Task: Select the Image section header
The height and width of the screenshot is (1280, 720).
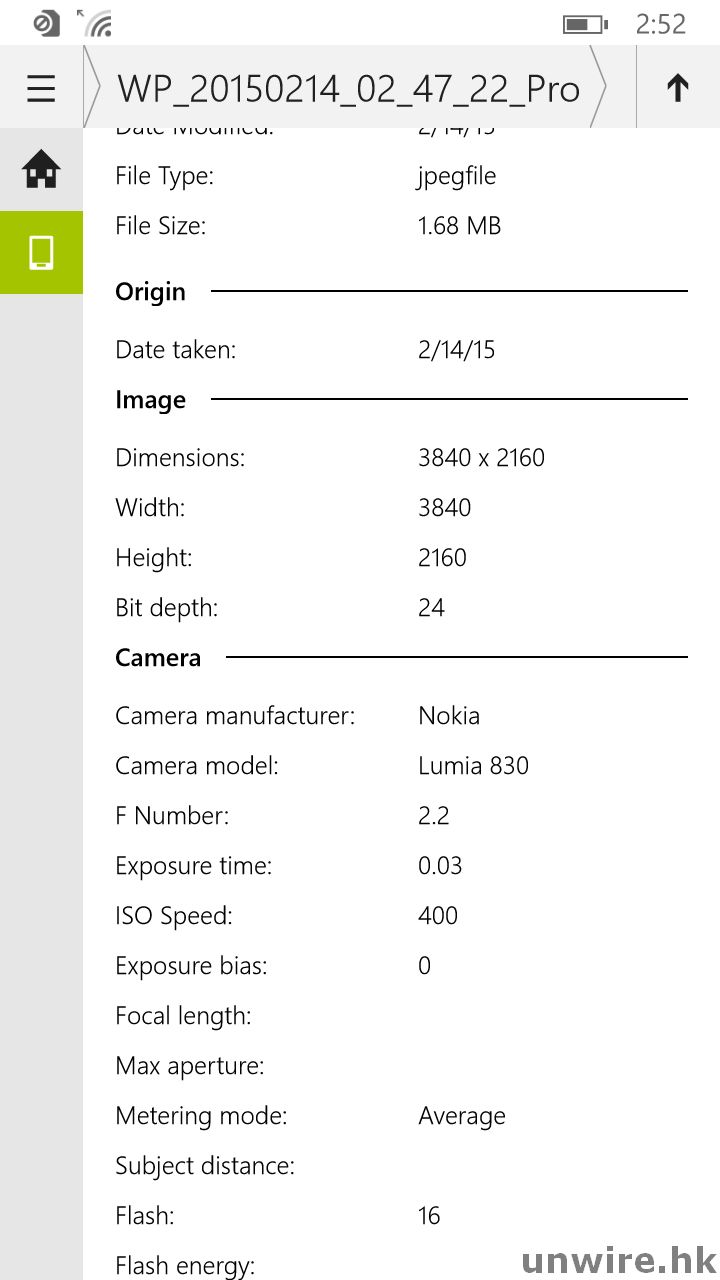Action: pos(151,400)
